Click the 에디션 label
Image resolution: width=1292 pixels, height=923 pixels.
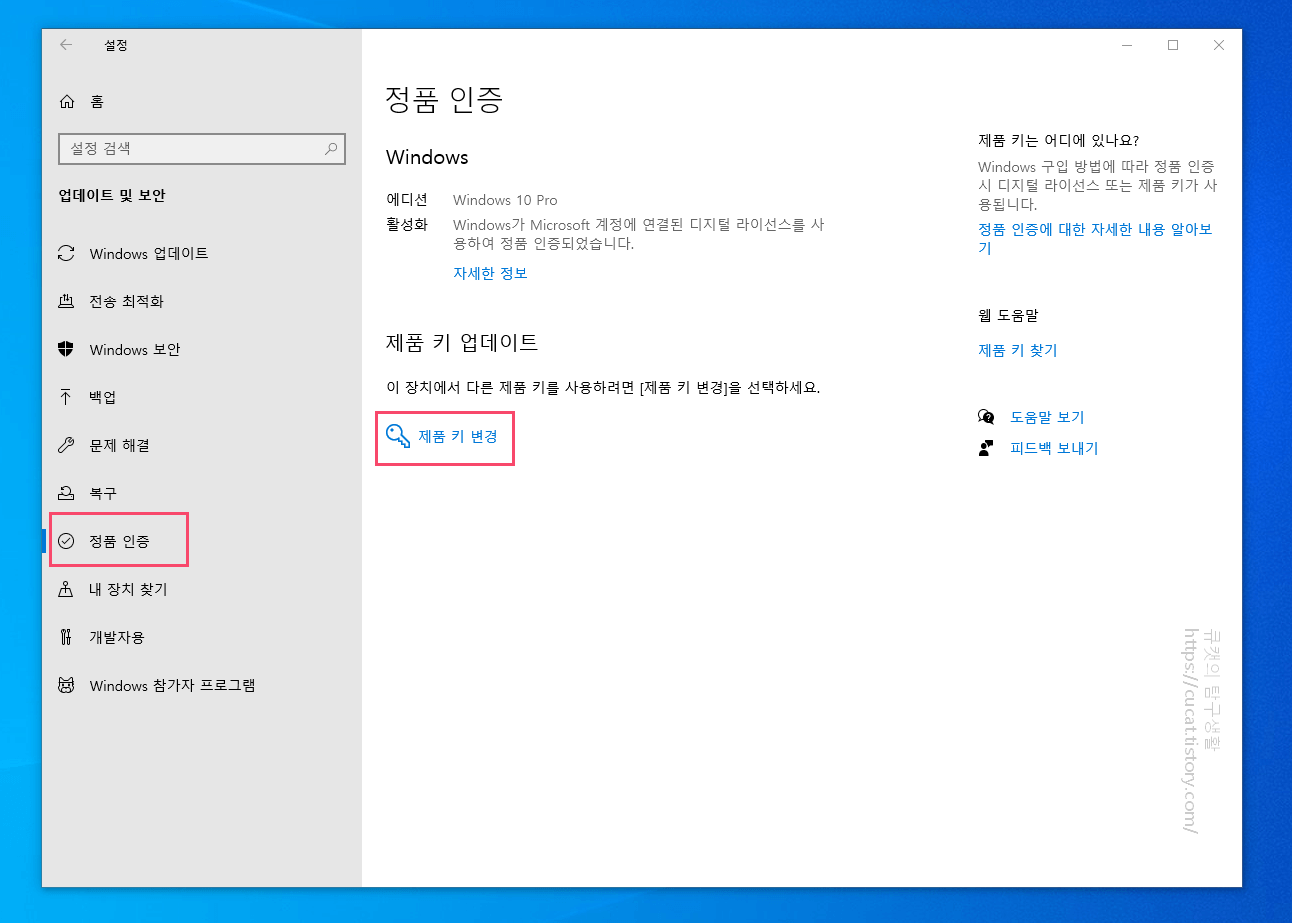pos(407,200)
